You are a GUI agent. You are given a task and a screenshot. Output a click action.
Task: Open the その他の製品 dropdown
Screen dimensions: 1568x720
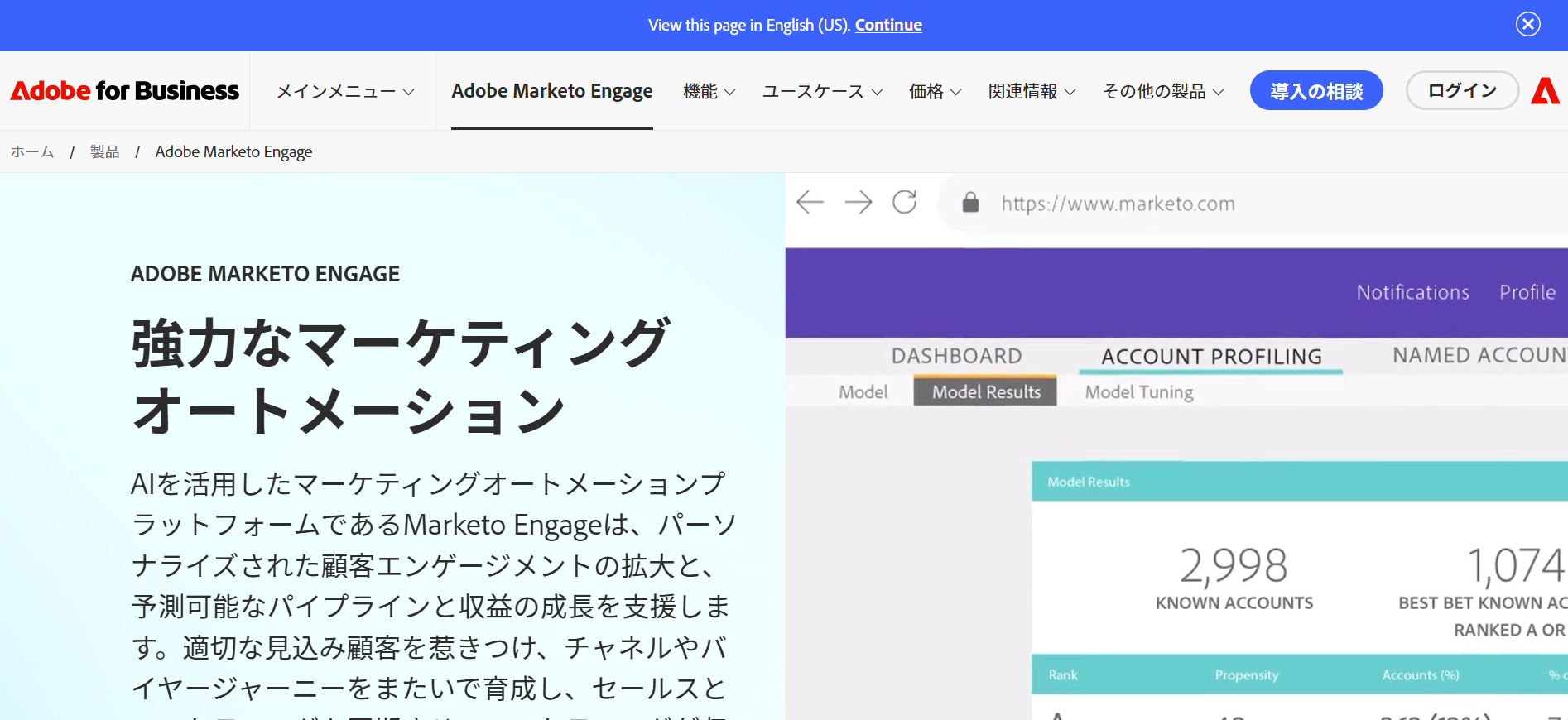[1162, 92]
